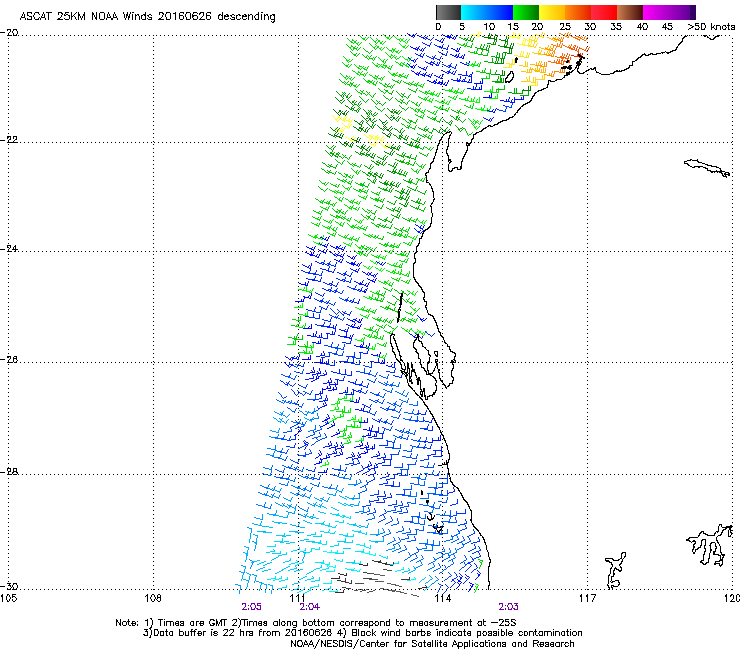Image resolution: width=740 pixels, height=650 pixels.
Task: Click the note 'Data buffer is 22 hrs'
Action: coord(201,633)
